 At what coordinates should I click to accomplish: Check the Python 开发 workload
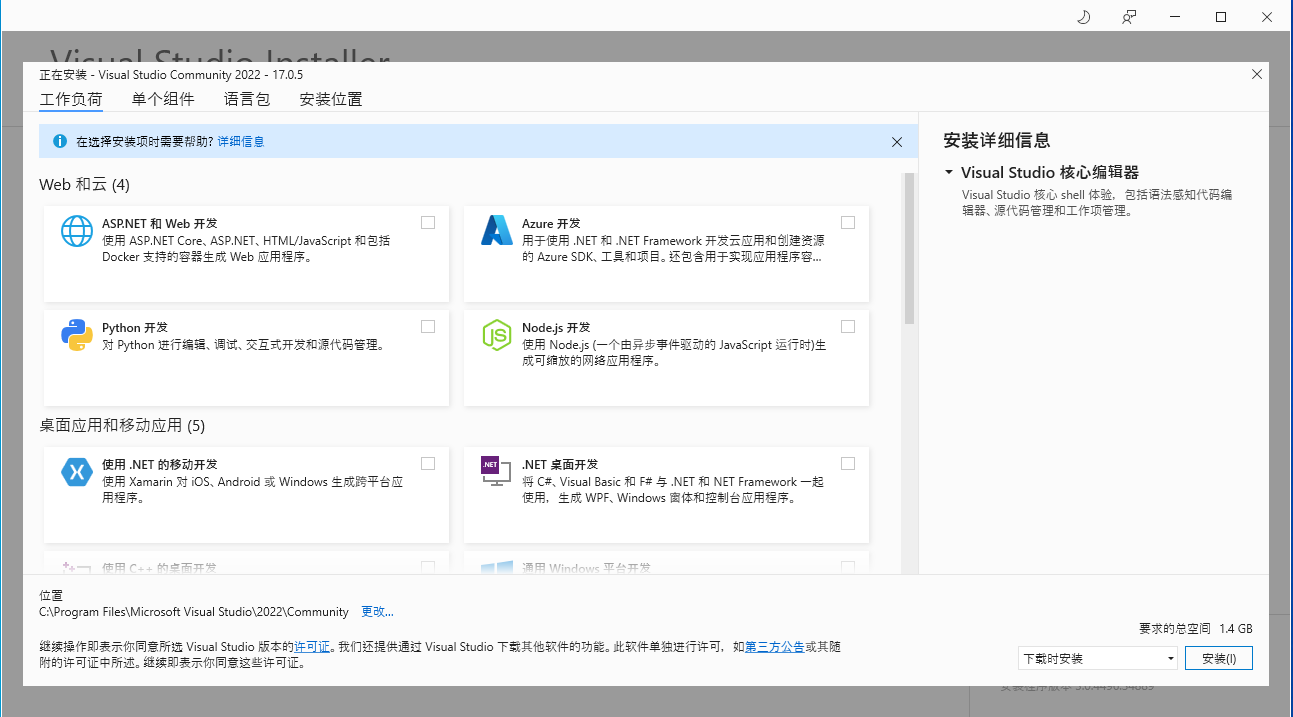(x=428, y=326)
